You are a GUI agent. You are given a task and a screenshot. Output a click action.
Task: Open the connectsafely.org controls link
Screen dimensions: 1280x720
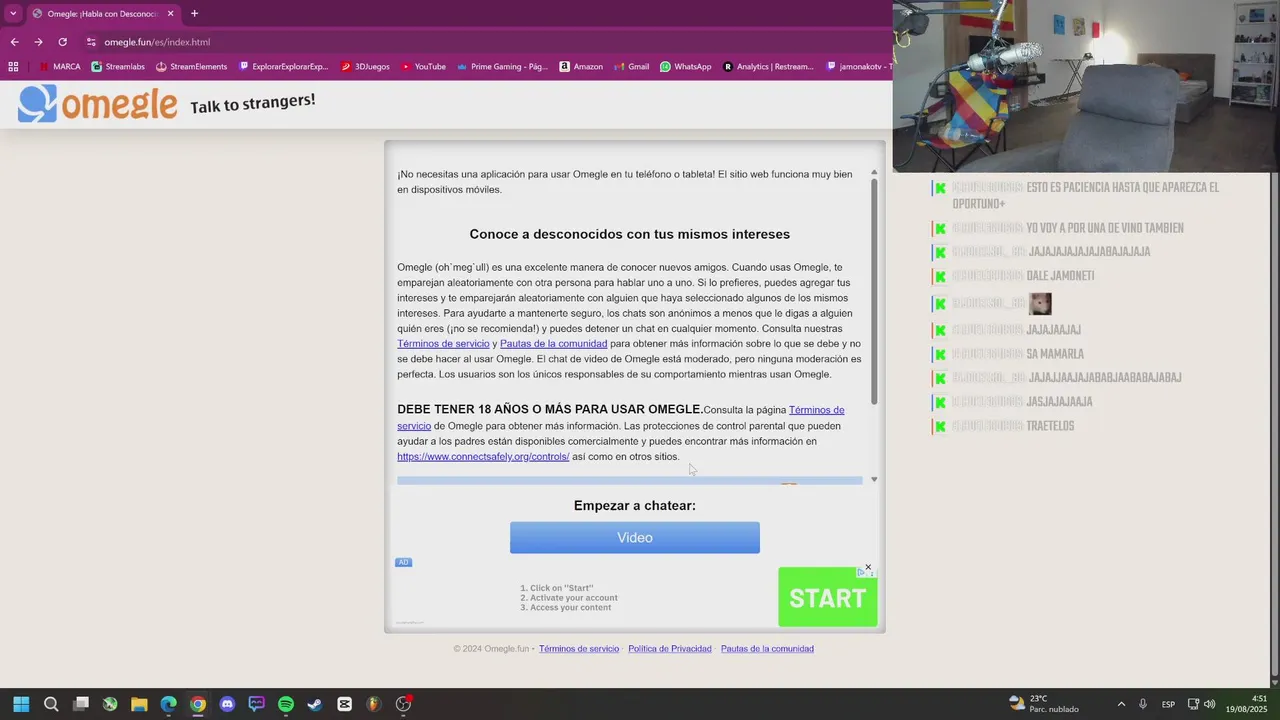tap(483, 457)
